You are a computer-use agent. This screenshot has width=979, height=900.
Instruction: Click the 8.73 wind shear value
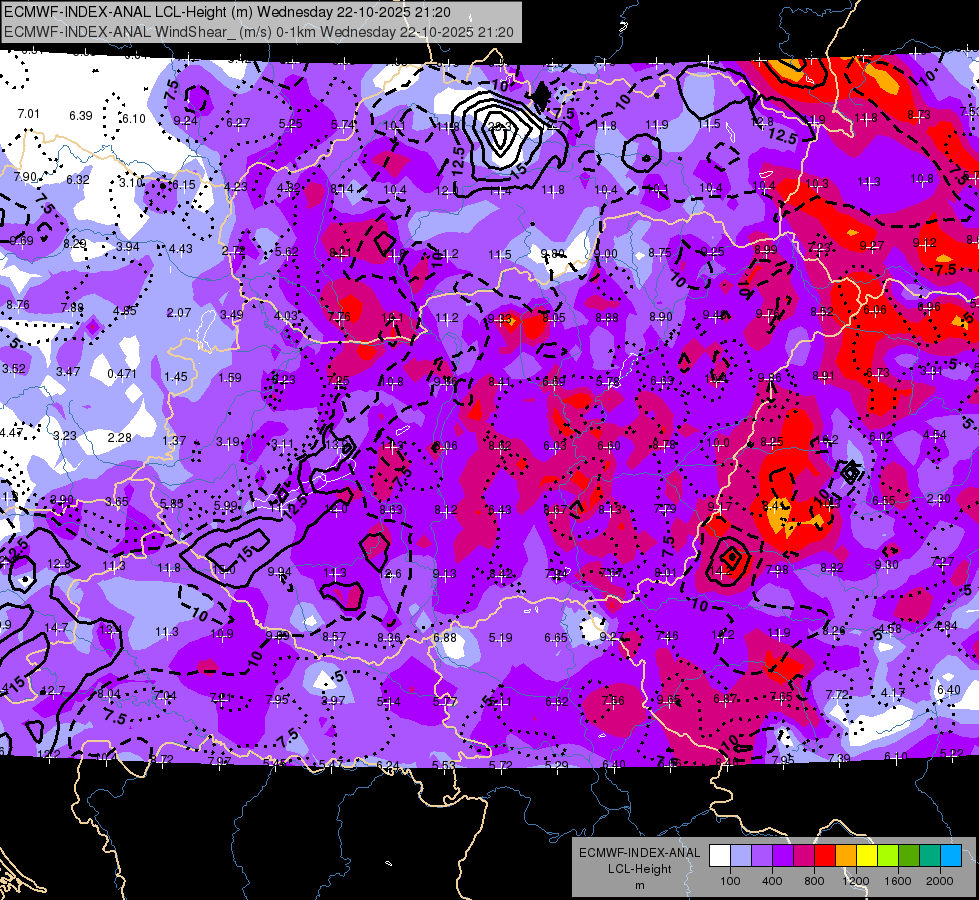919,114
